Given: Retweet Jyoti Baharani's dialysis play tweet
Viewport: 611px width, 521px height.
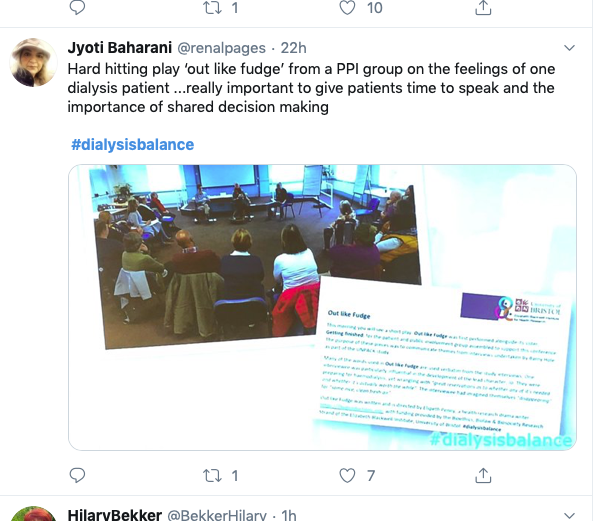Looking at the screenshot, I should pyautogui.click(x=212, y=475).
